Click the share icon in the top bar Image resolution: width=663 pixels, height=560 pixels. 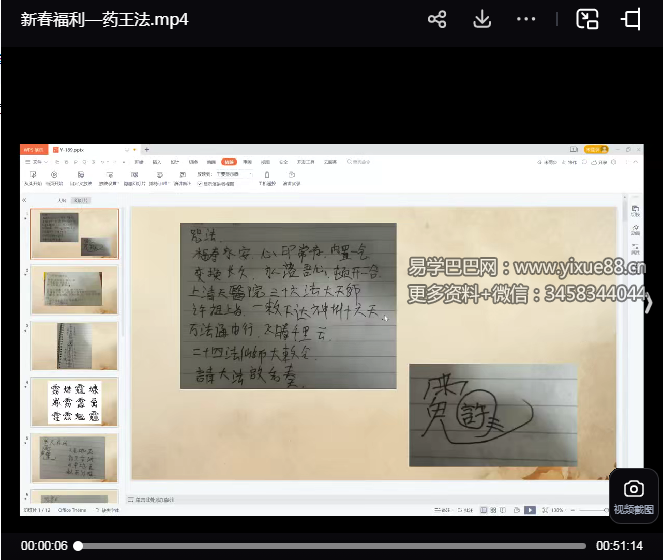(x=436, y=19)
